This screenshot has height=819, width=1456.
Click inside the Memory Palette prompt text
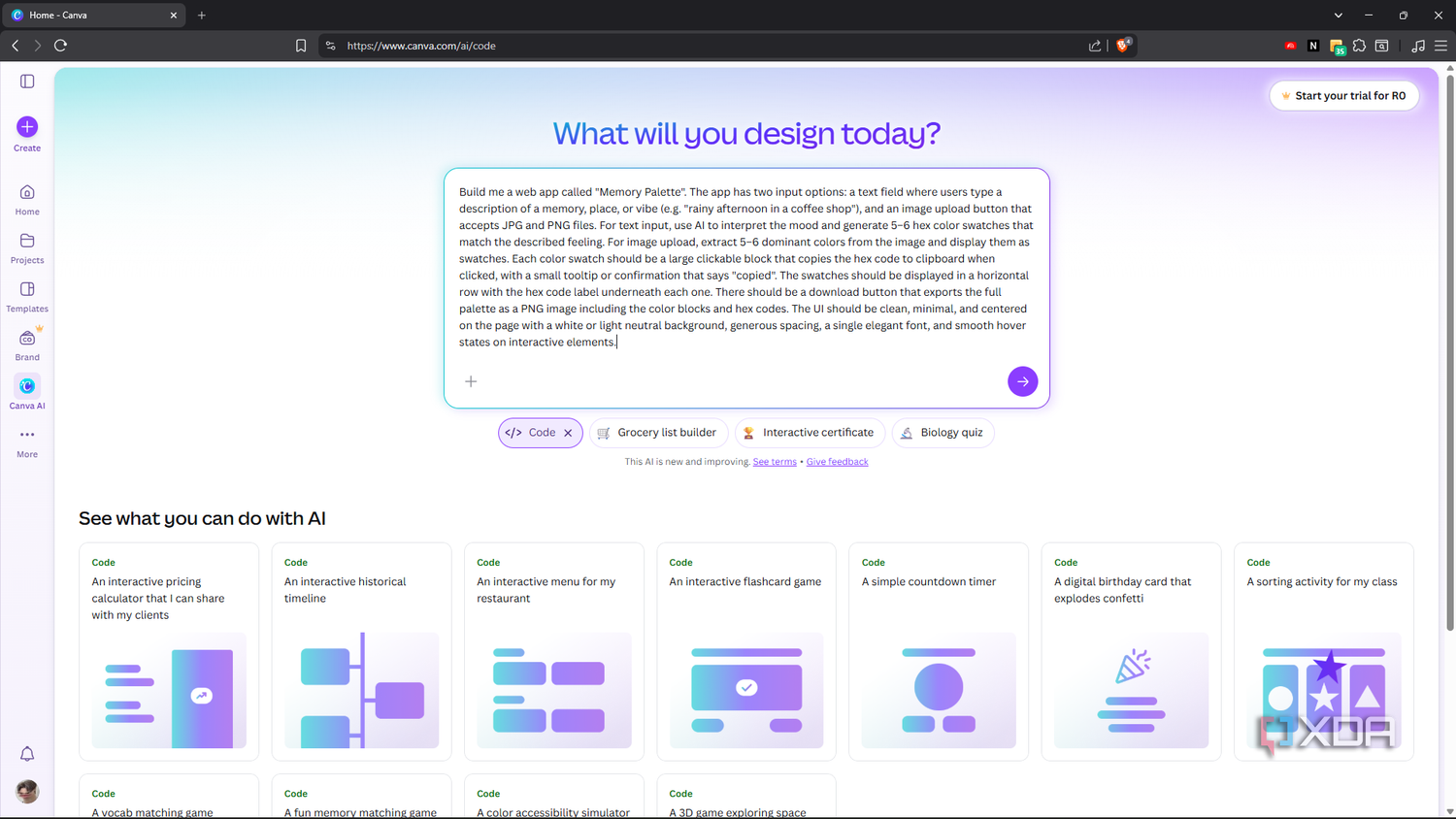tap(746, 267)
